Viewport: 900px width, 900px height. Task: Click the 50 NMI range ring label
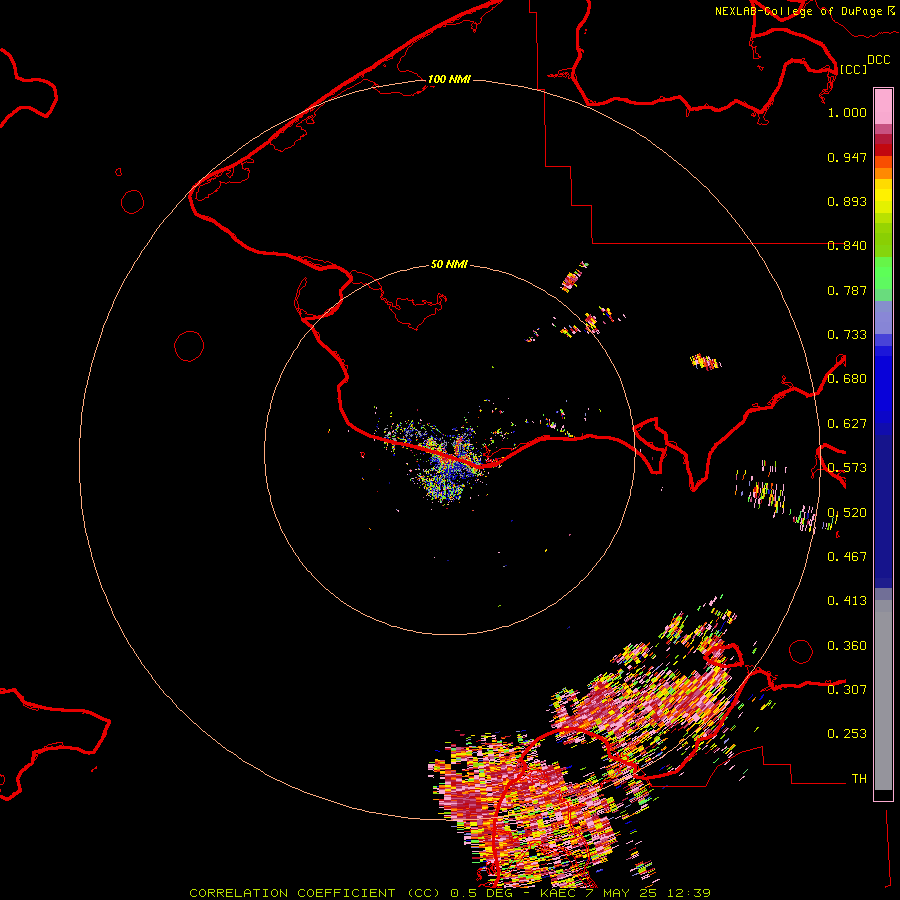(449, 264)
